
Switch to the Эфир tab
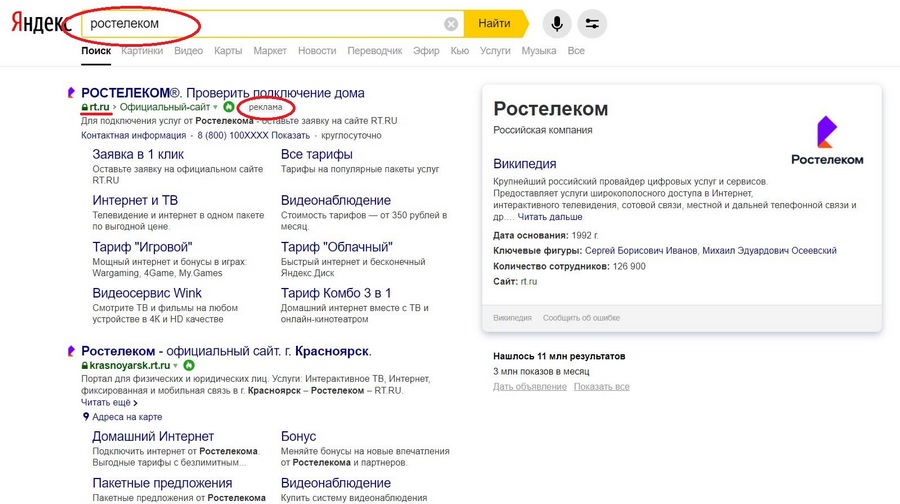tap(426, 51)
